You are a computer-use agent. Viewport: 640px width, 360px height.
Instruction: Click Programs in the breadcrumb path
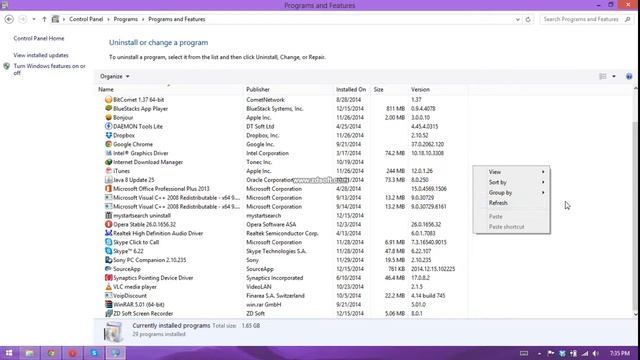[125, 19]
